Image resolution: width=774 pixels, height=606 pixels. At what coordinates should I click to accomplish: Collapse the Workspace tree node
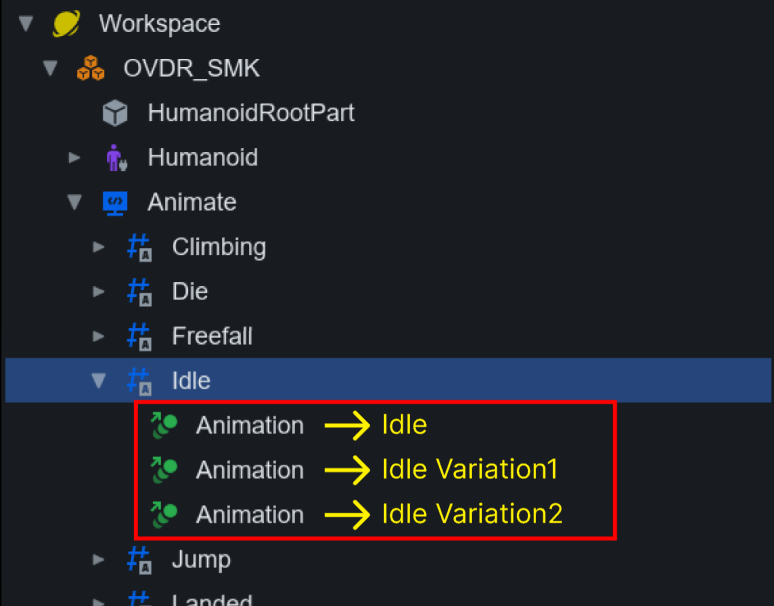coord(26,23)
